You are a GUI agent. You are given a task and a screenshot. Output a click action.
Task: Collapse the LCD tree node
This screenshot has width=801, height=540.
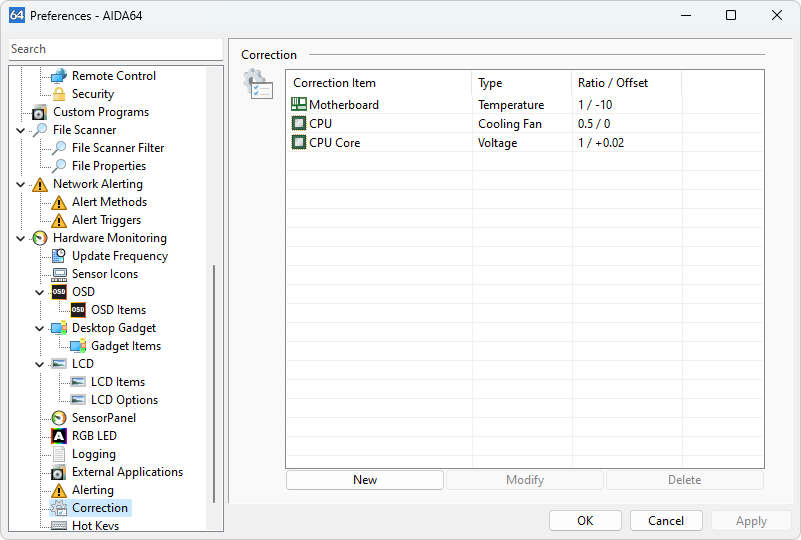(40, 364)
